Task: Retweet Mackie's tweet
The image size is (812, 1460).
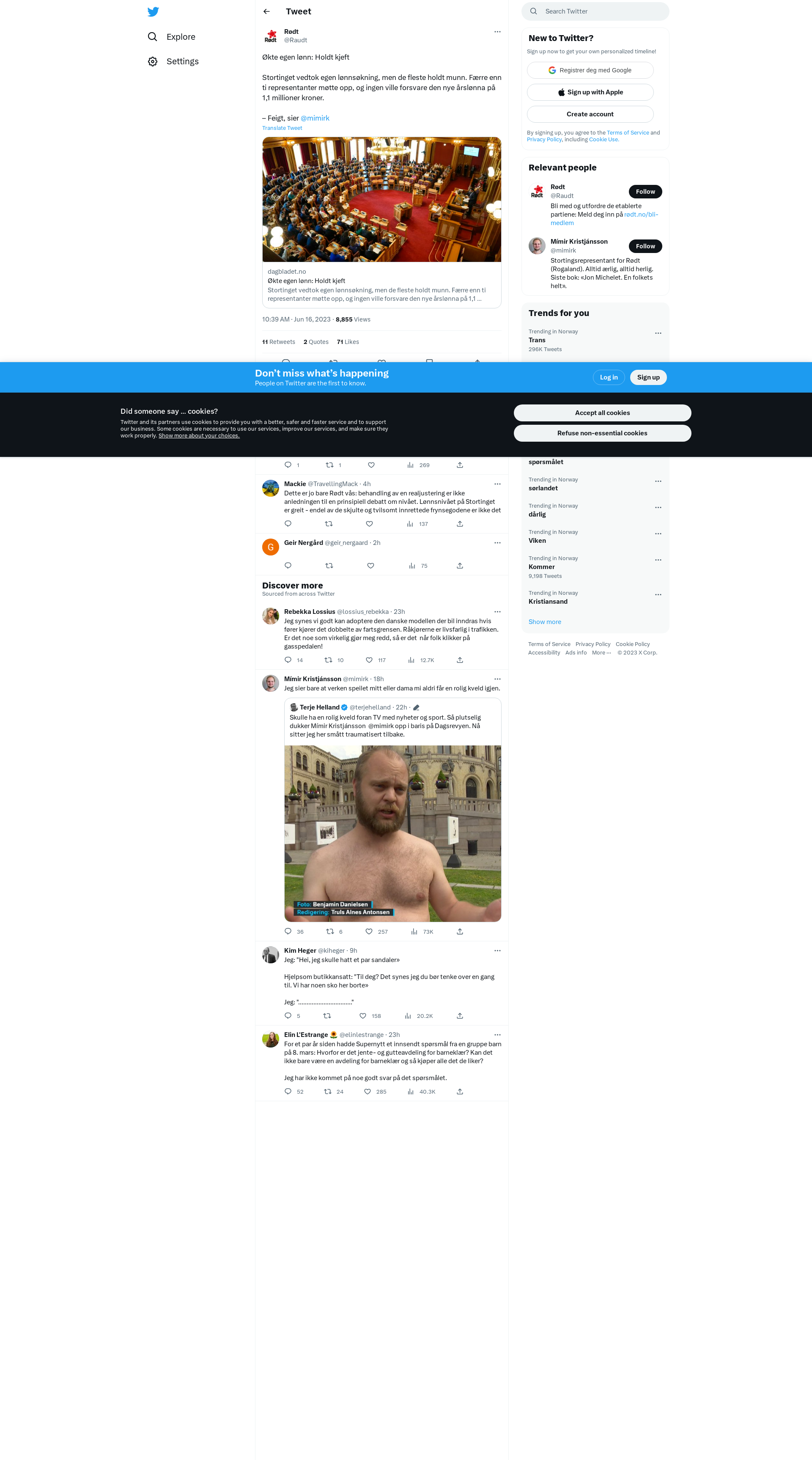Action: click(x=329, y=524)
